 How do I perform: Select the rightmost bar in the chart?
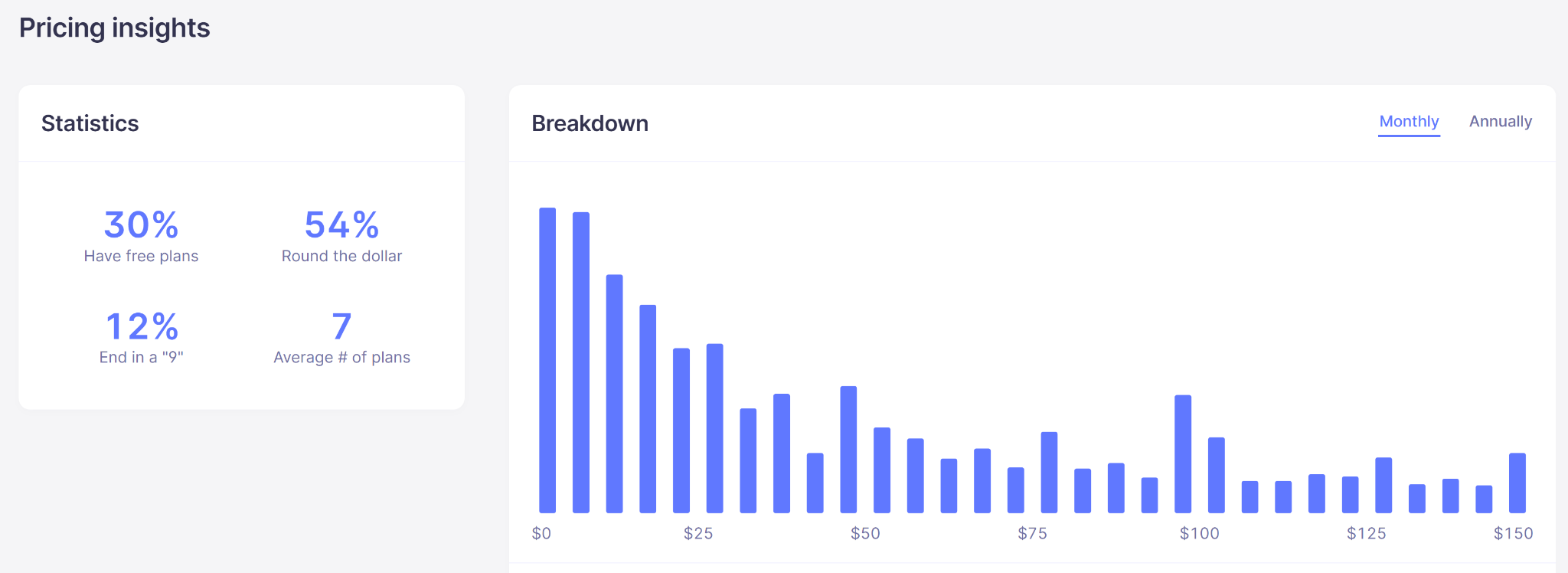(x=1517, y=483)
